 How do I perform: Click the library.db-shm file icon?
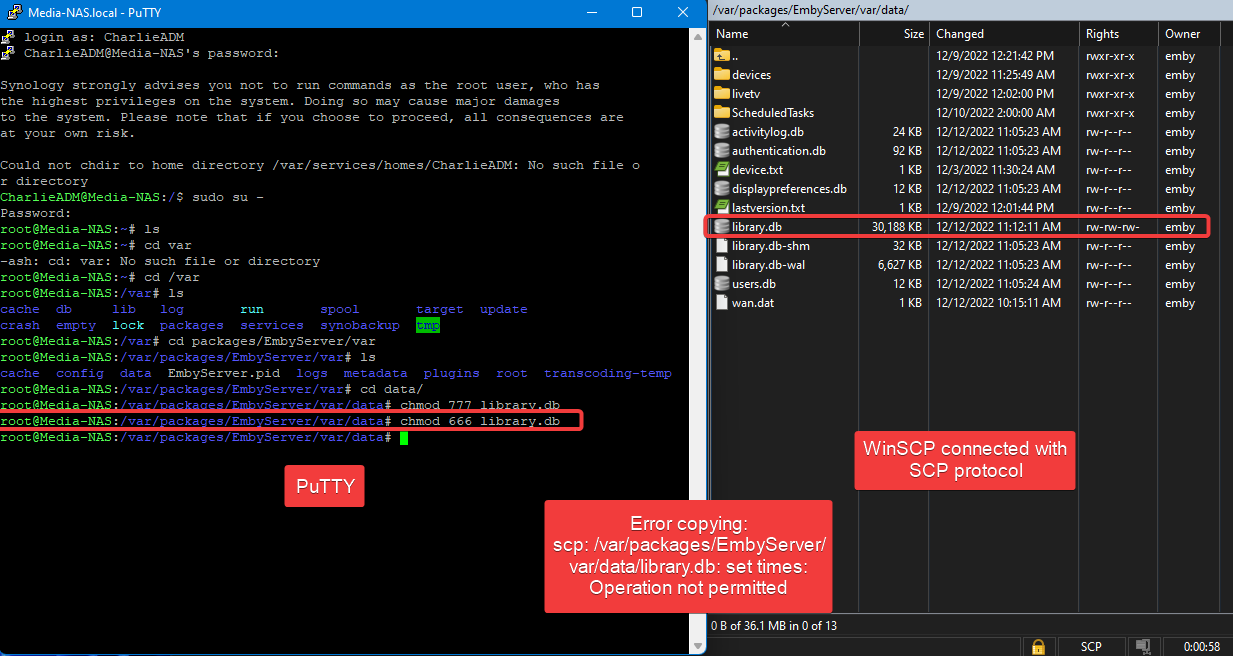(722, 246)
